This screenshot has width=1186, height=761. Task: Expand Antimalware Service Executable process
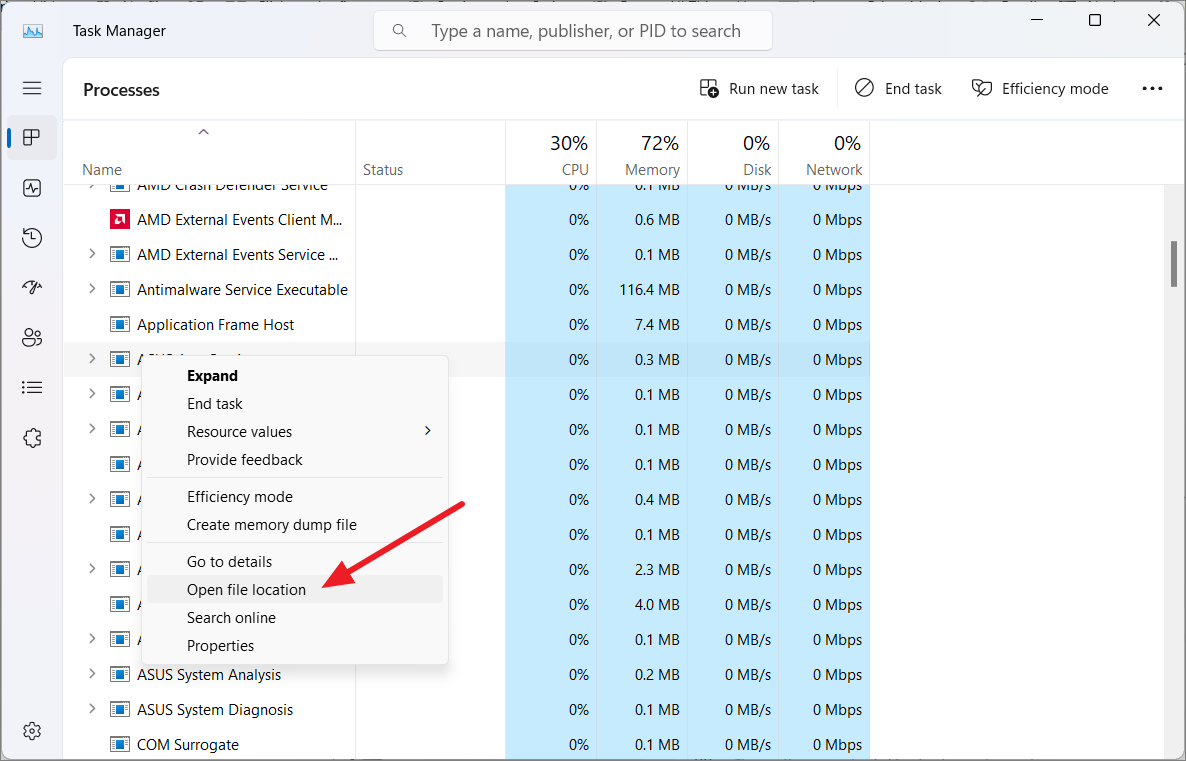click(91, 289)
